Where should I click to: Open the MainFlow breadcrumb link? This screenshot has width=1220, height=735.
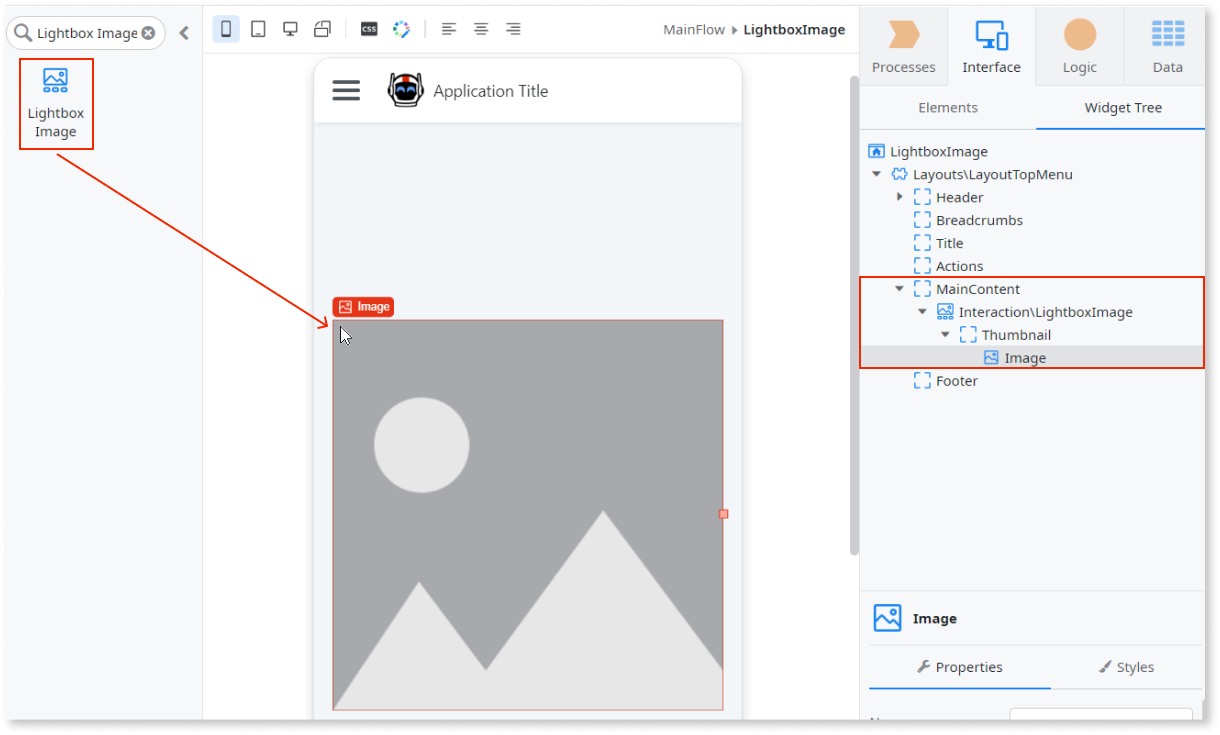(694, 29)
